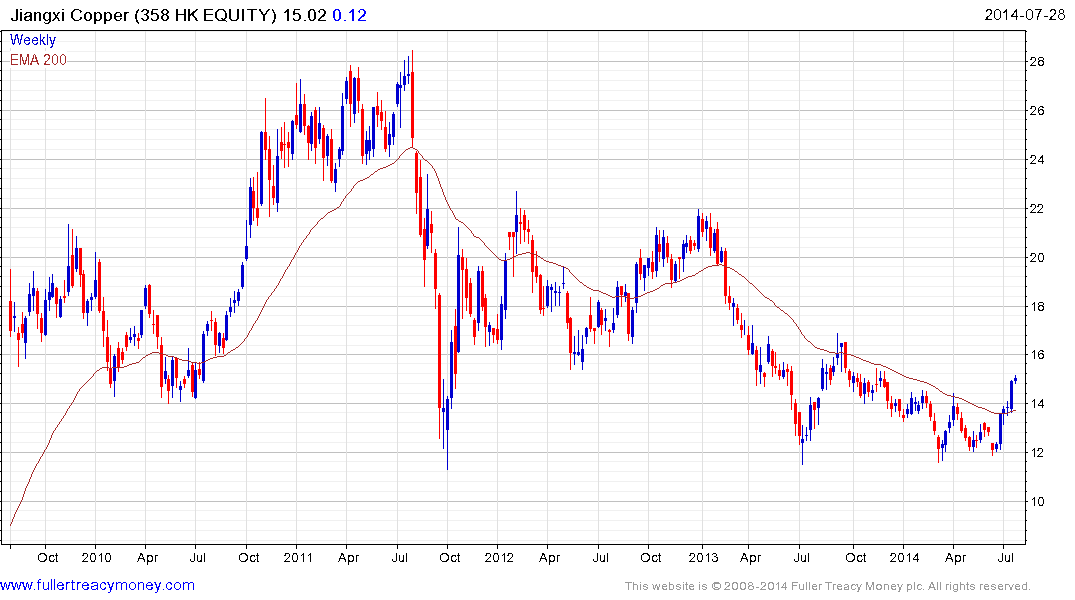Screen dimensions: 1075x600
Task: Click the 18 price axis label
Action: click(x=1037, y=307)
